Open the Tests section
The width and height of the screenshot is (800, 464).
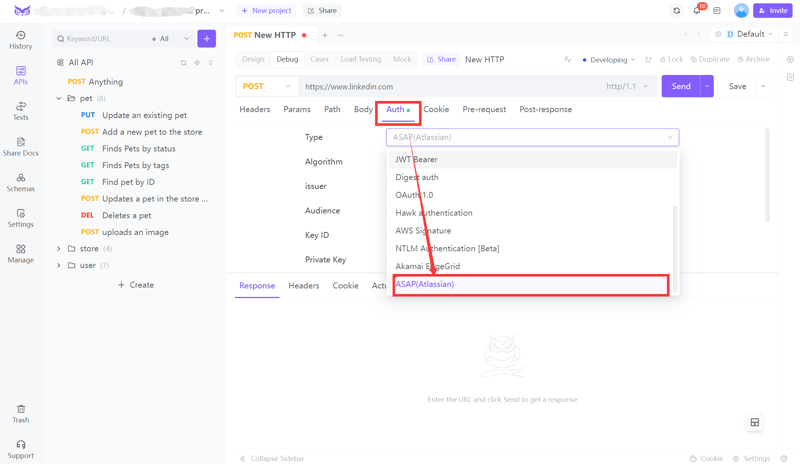point(20,111)
